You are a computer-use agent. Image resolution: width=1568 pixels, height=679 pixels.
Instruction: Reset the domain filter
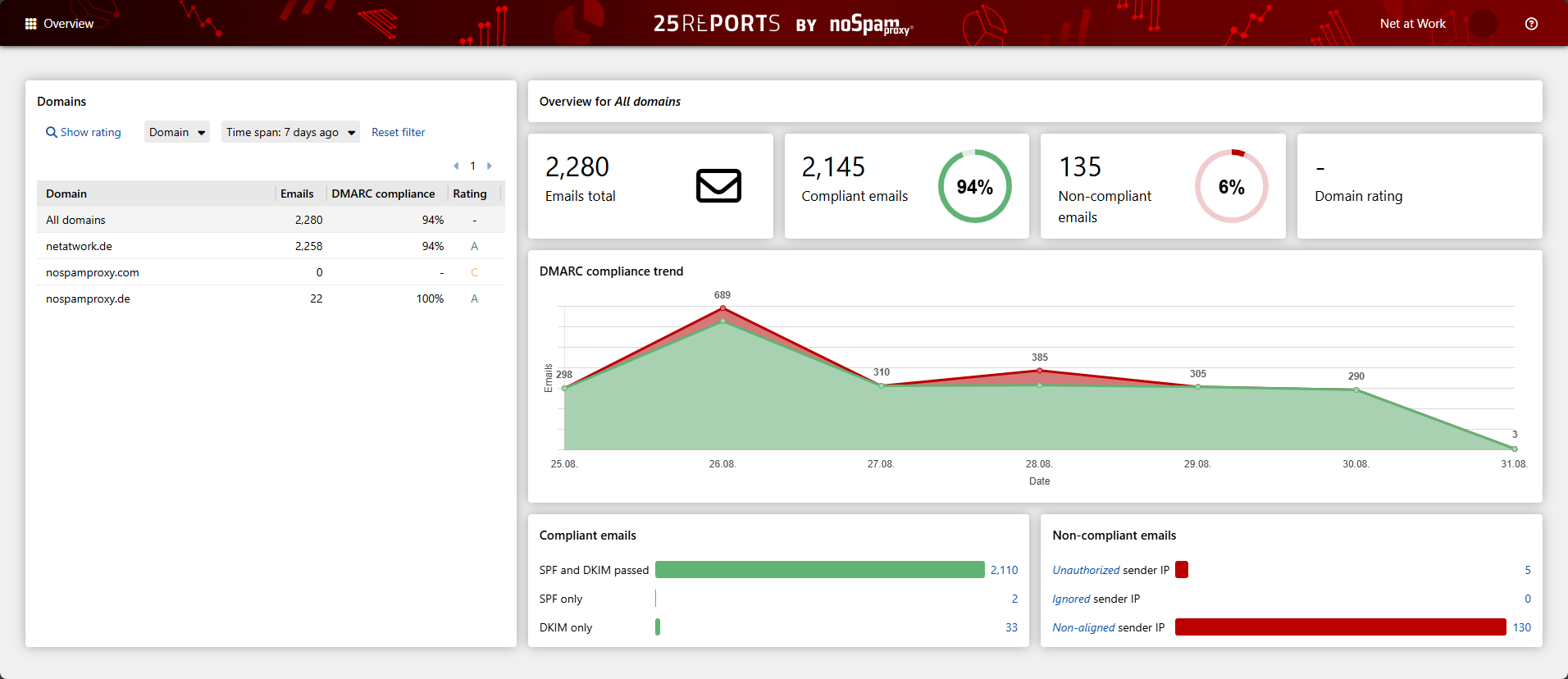pyautogui.click(x=398, y=132)
